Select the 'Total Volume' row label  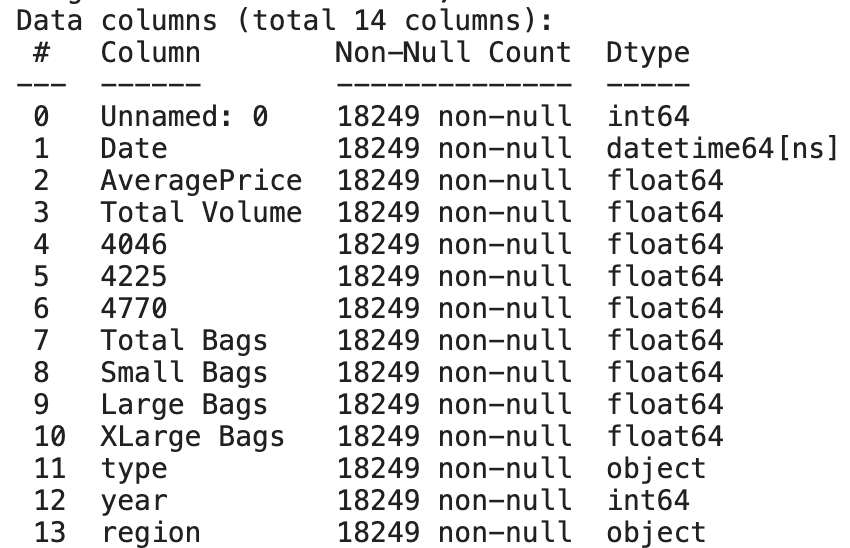pyautogui.click(x=201, y=213)
